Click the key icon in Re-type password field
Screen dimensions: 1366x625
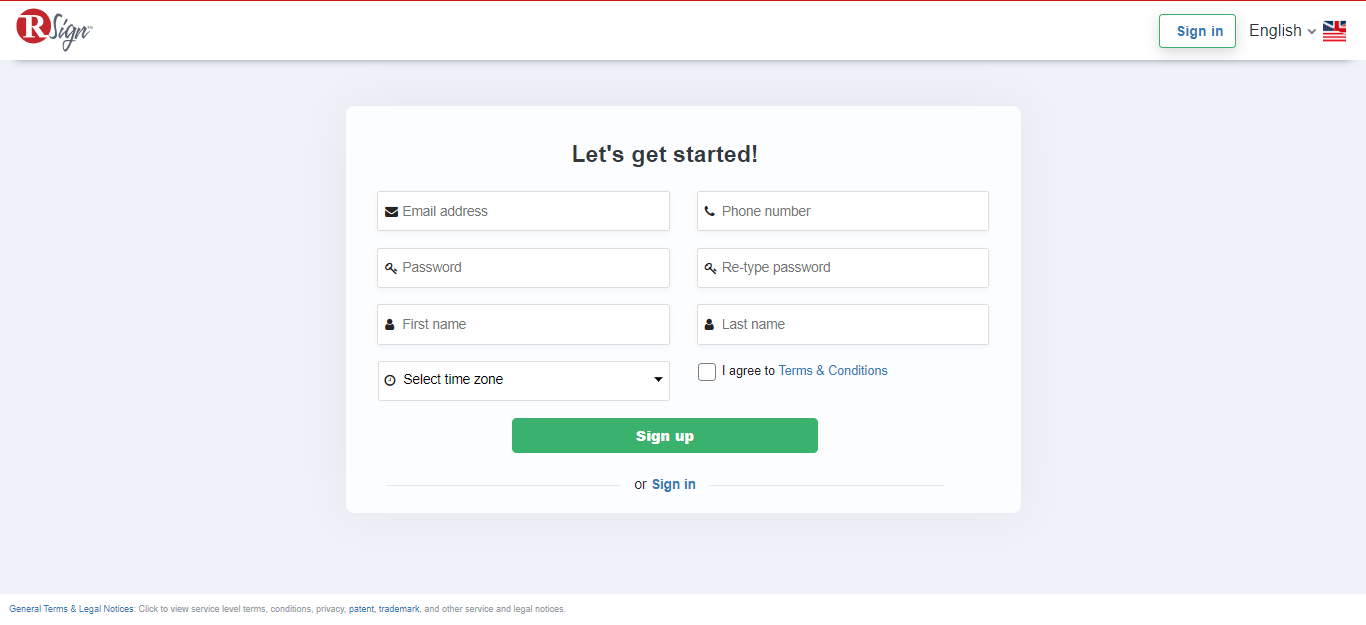pos(710,267)
